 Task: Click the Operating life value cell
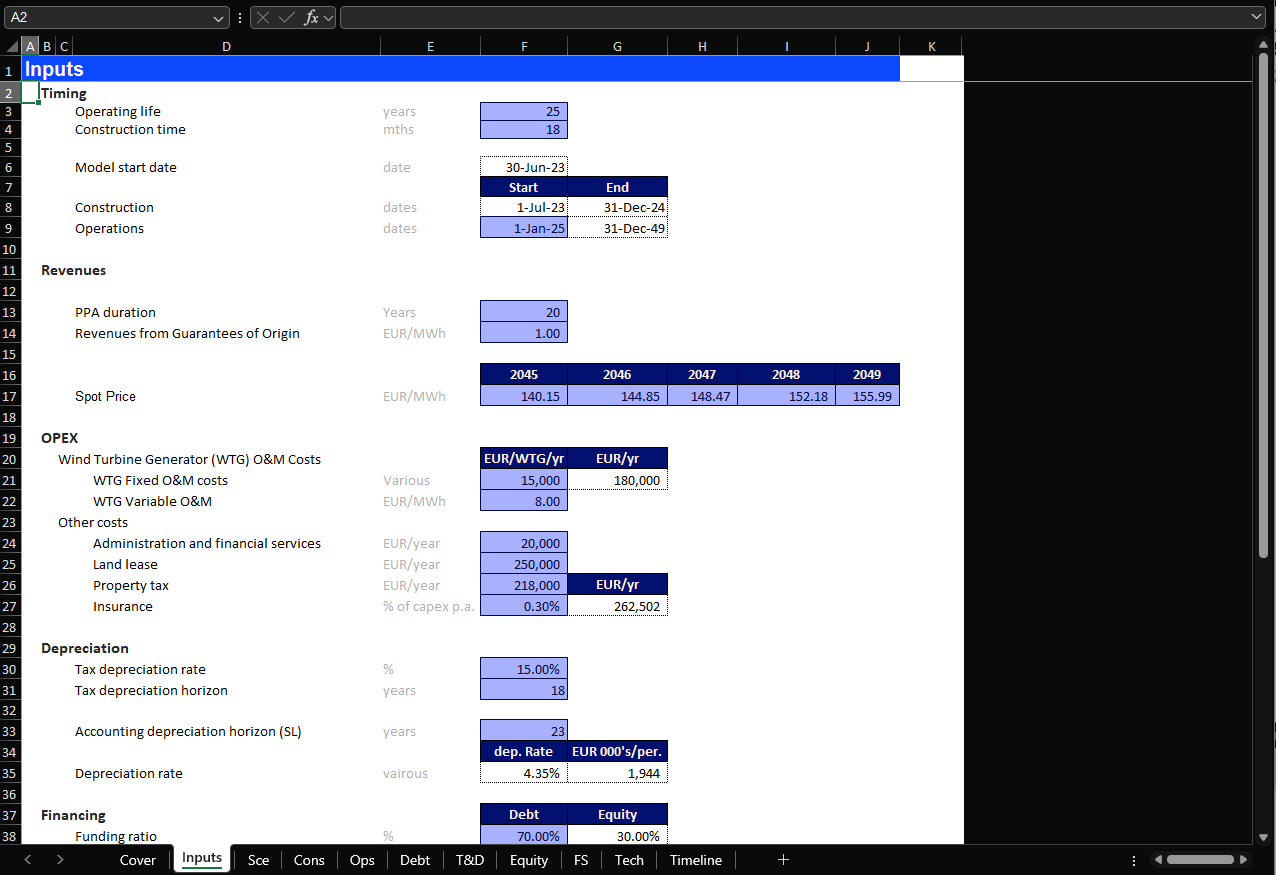524,112
